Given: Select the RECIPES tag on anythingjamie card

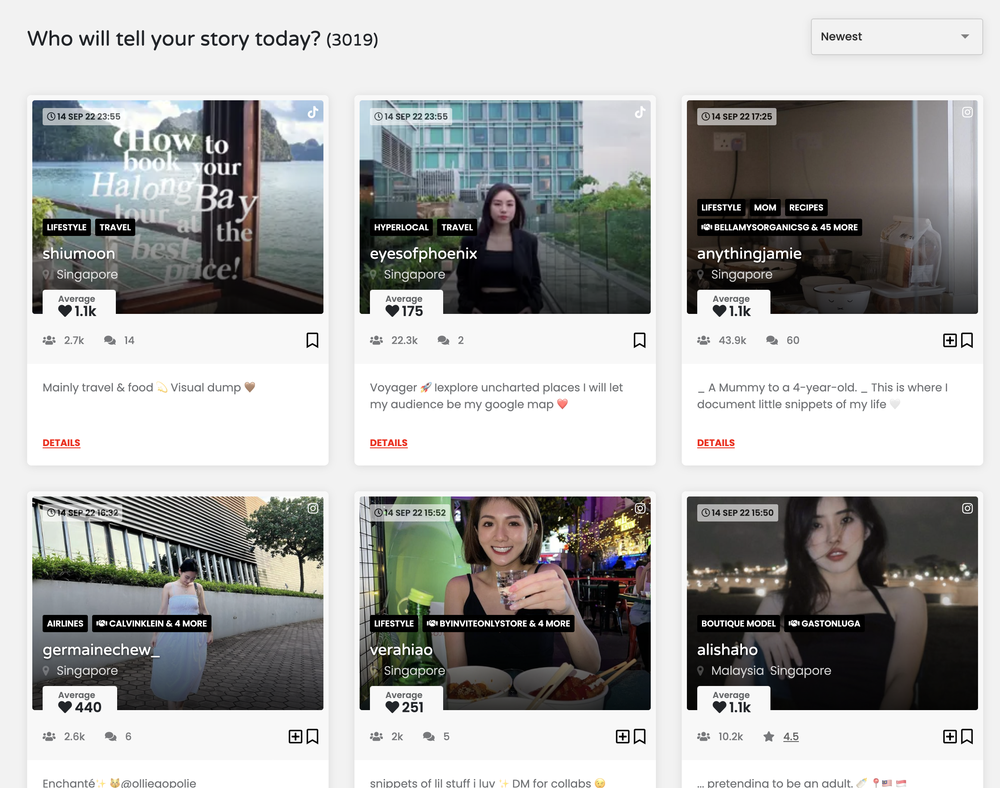Looking at the screenshot, I should point(806,207).
